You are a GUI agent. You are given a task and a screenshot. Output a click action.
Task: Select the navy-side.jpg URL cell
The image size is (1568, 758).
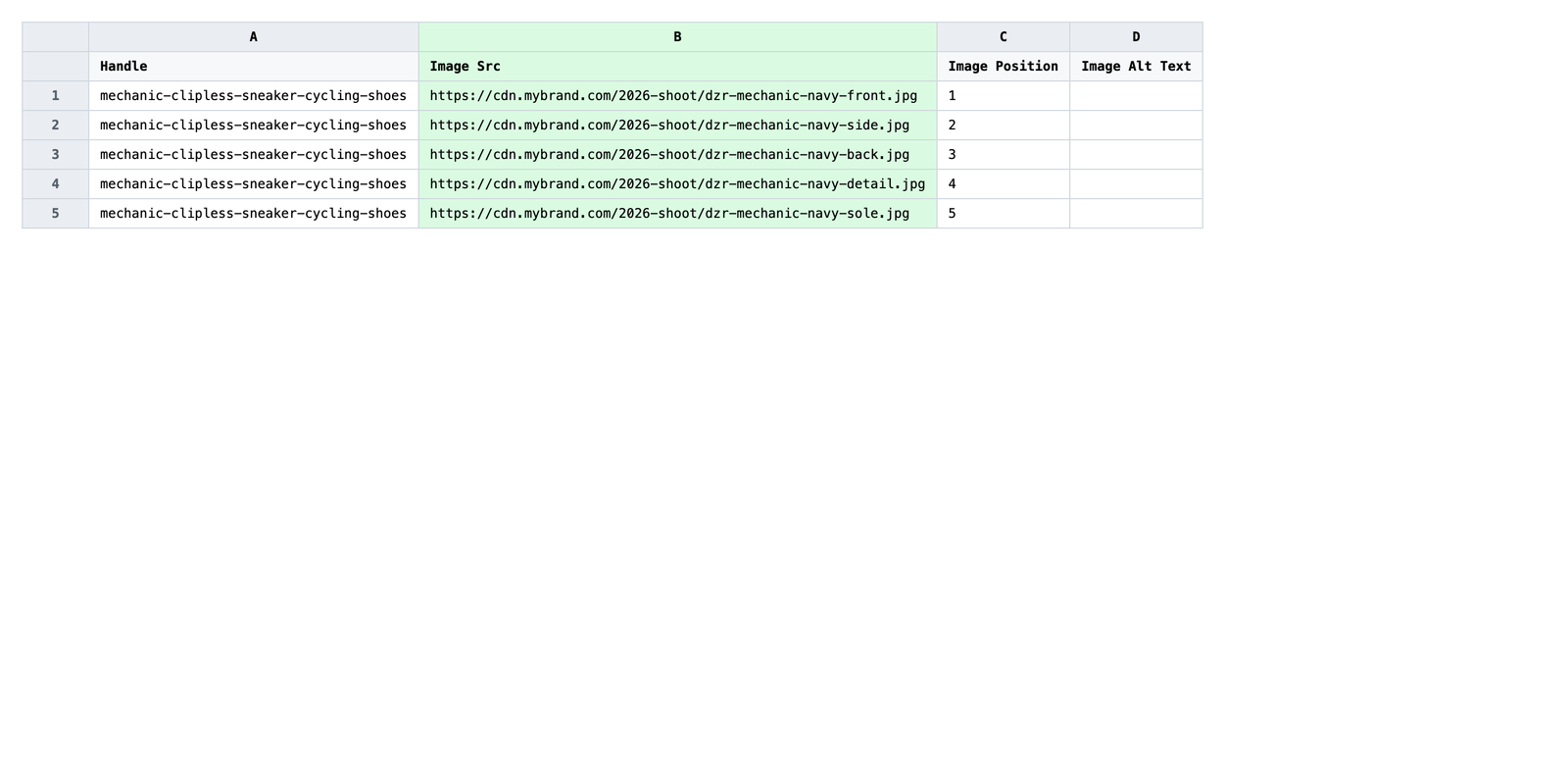[x=677, y=126]
